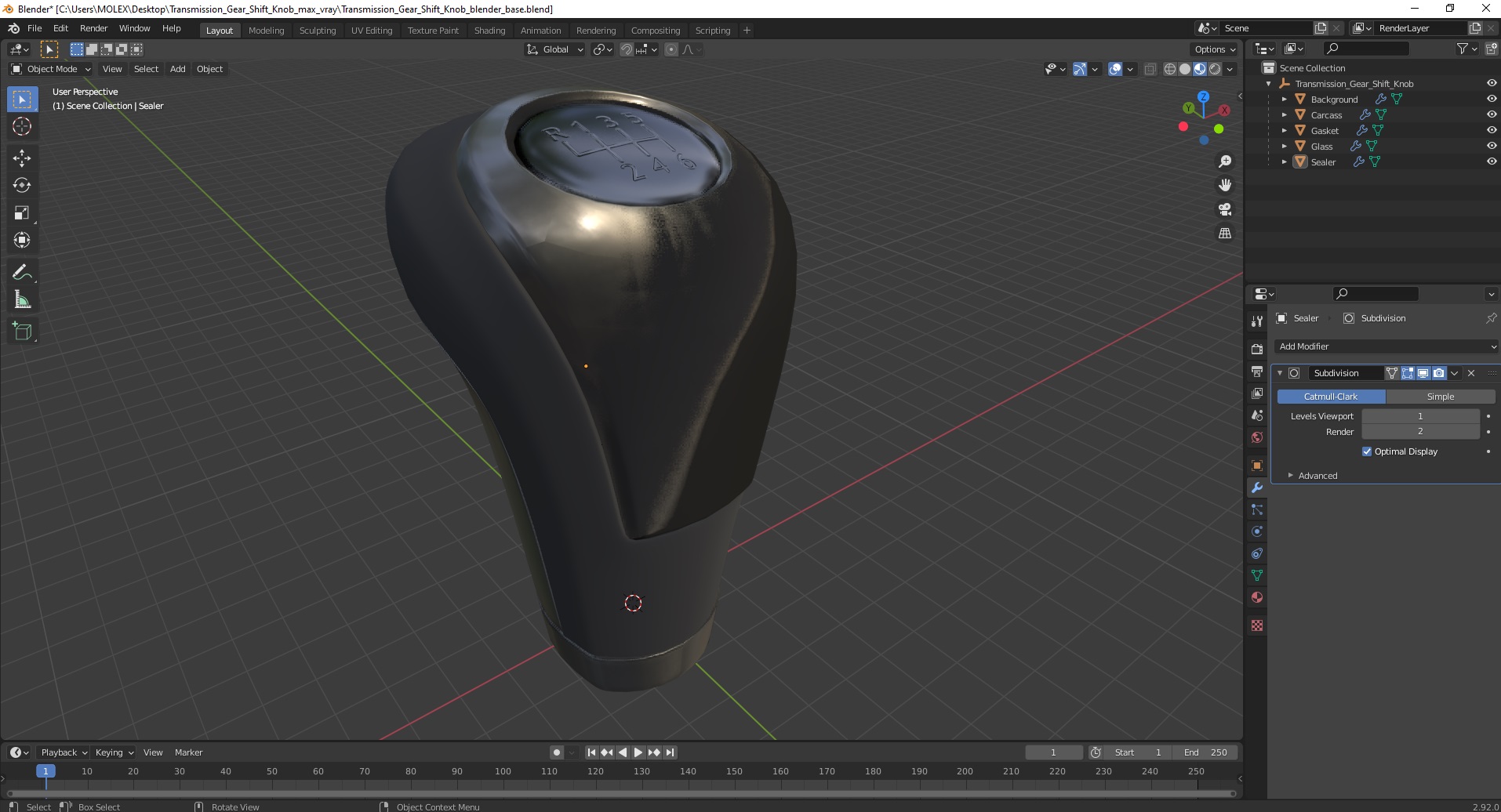Remove the Subdivision modifier
The width and height of the screenshot is (1501, 812).
click(1471, 373)
